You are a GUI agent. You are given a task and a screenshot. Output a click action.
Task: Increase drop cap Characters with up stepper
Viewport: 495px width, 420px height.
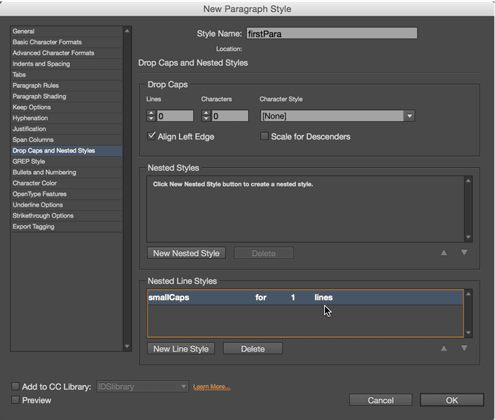[x=206, y=113]
